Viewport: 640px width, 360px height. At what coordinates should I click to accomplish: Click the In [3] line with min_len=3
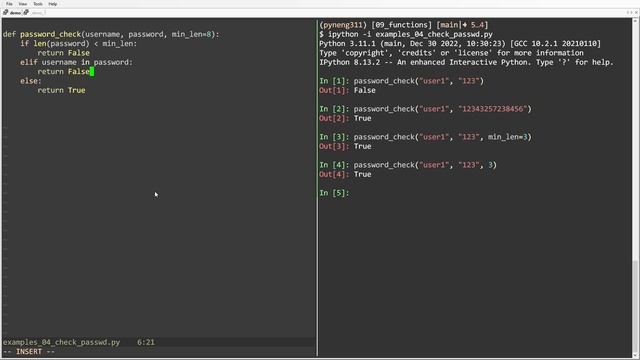tap(425, 137)
